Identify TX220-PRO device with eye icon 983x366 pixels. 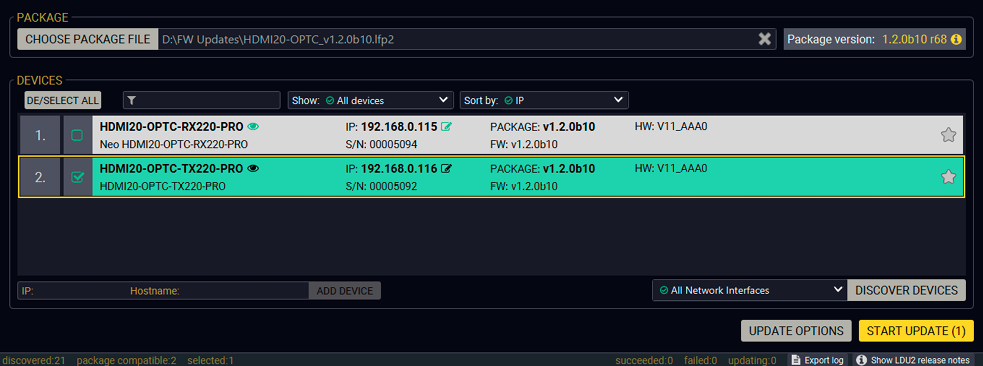(253, 169)
